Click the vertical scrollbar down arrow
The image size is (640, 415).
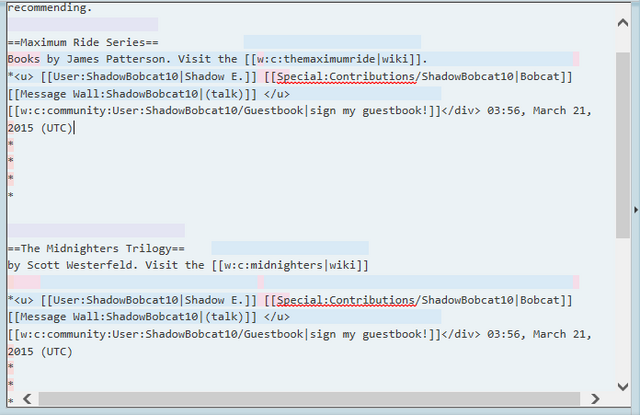coord(623,386)
